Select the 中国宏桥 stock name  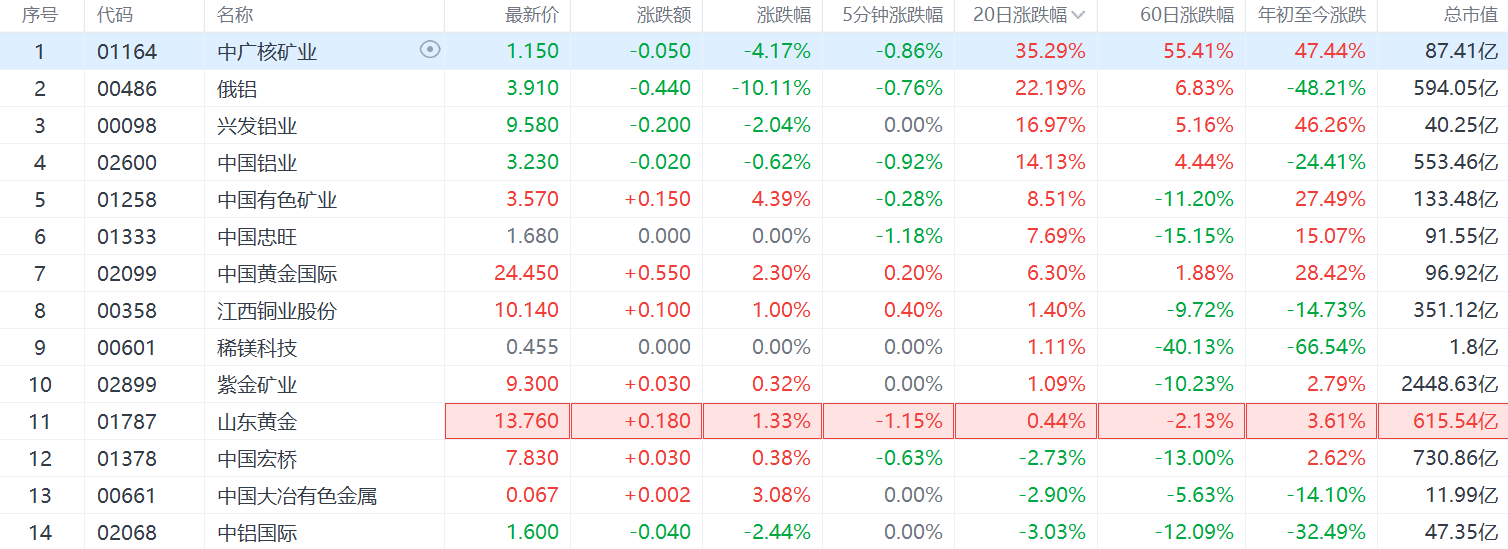pos(257,458)
